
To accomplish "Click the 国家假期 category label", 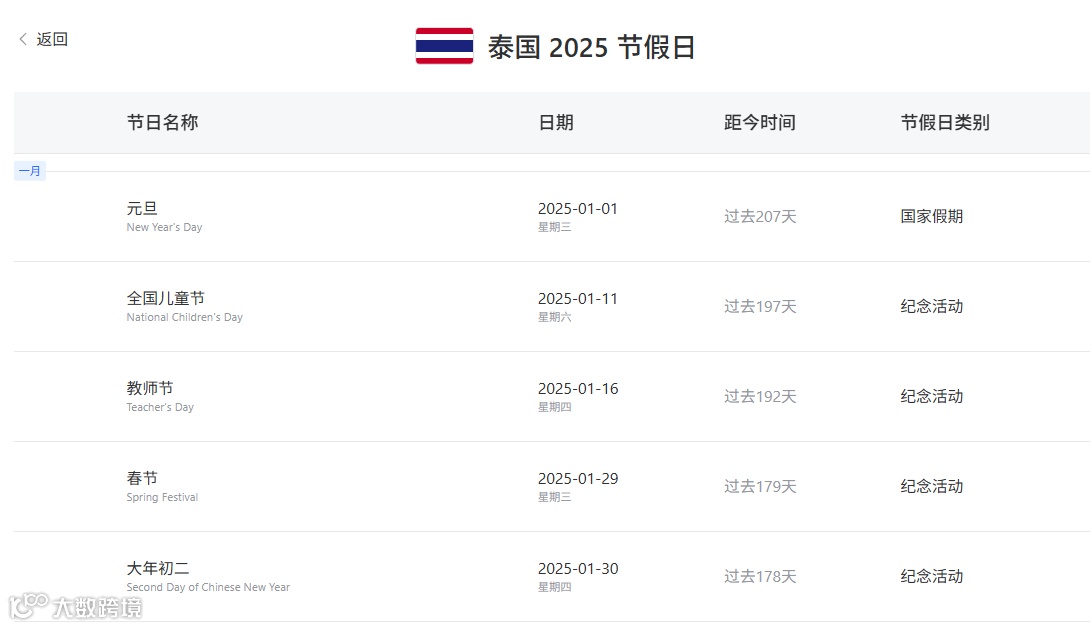I will 932,216.
